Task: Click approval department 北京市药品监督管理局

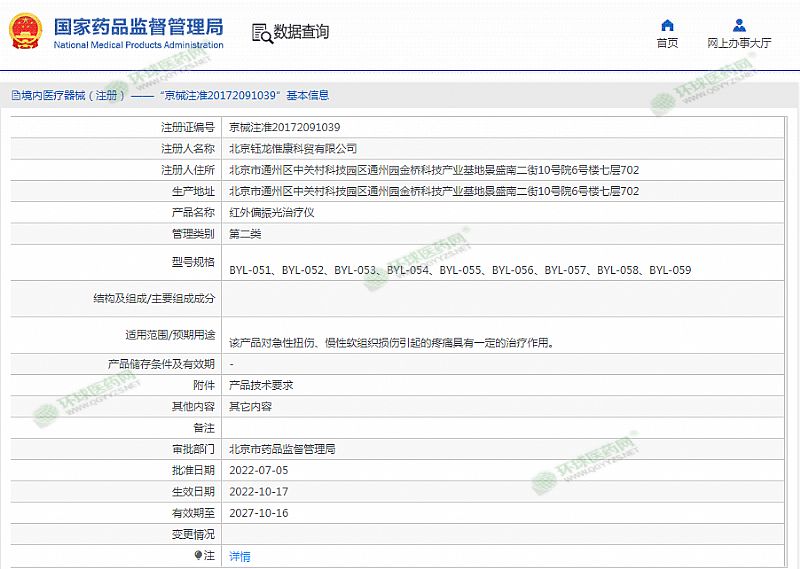Action: coord(282,450)
